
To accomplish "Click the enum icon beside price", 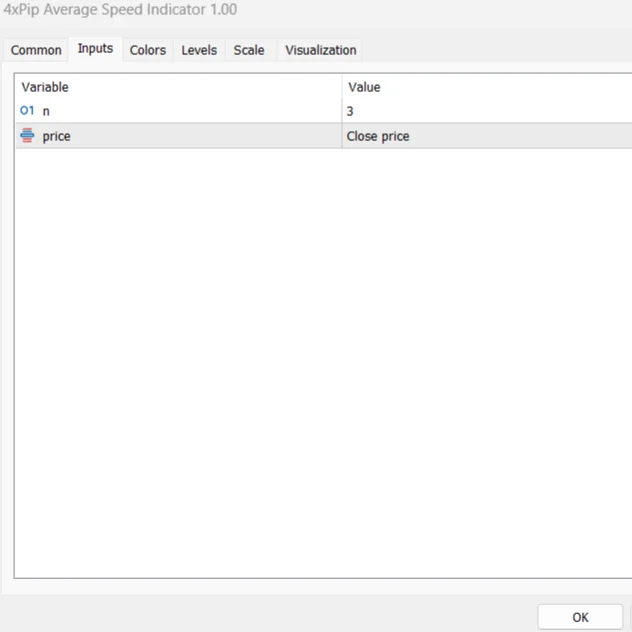I will [27, 136].
